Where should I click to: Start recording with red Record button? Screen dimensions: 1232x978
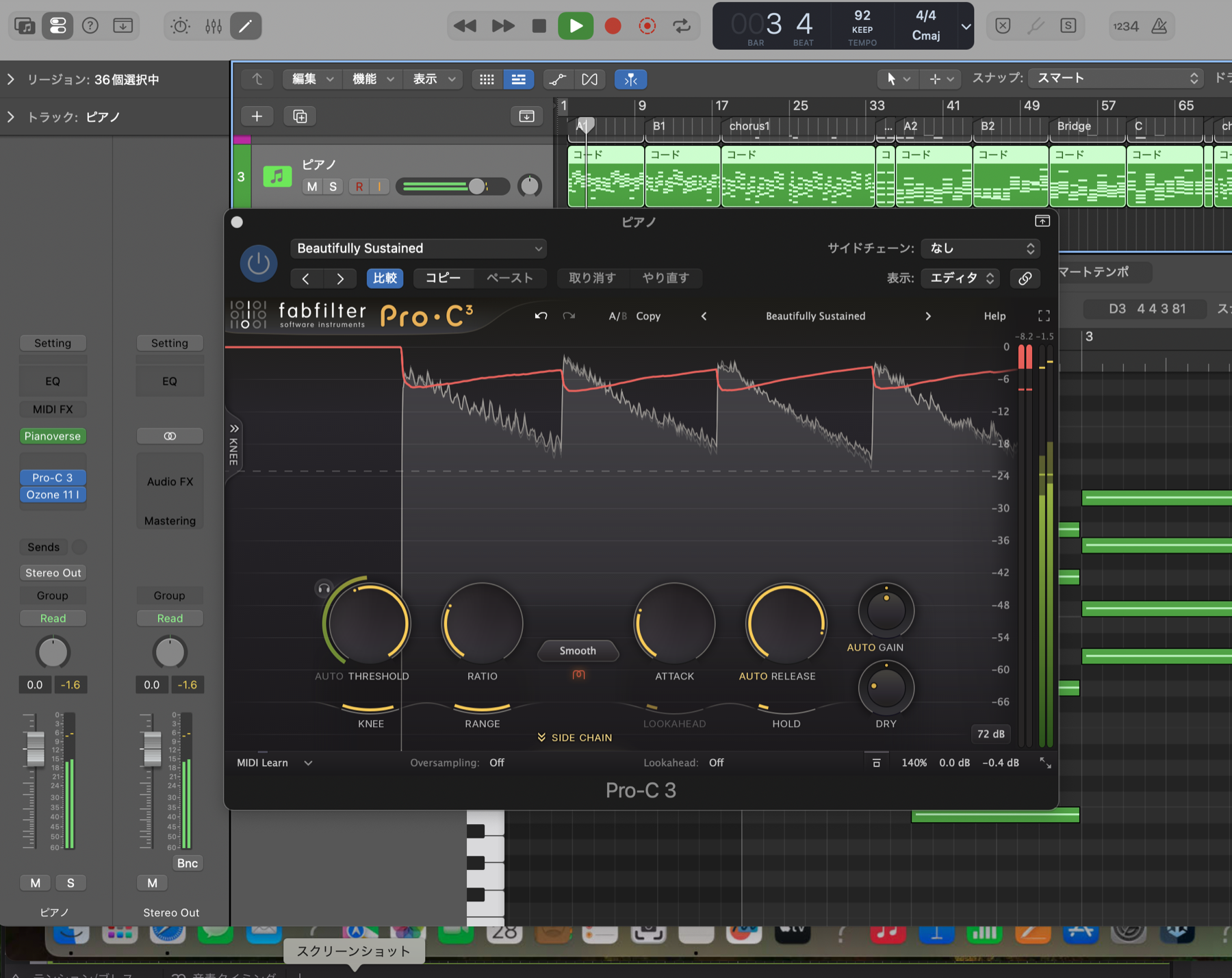(613, 26)
